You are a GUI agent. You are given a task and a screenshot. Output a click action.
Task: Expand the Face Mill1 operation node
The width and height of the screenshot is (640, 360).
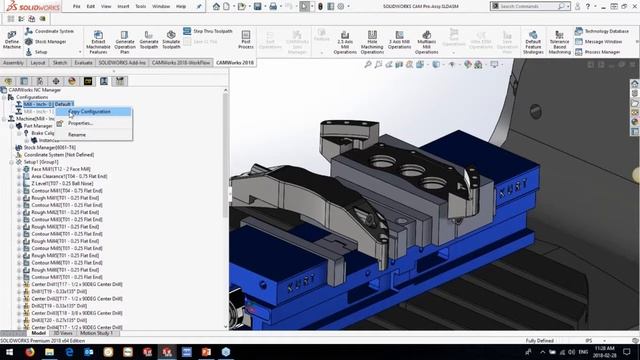pyautogui.click(x=19, y=169)
